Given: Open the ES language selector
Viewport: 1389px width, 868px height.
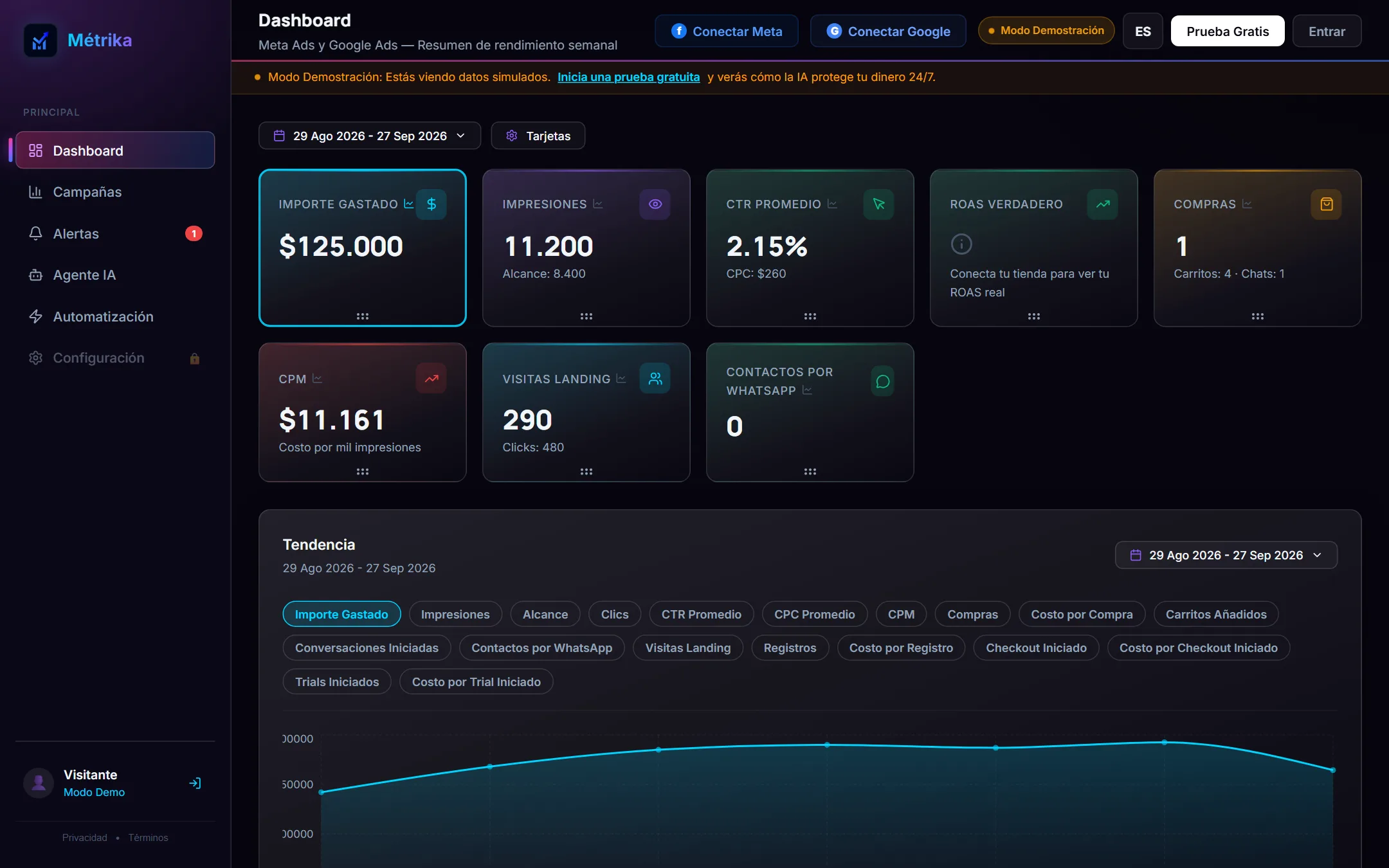Looking at the screenshot, I should pos(1143,31).
